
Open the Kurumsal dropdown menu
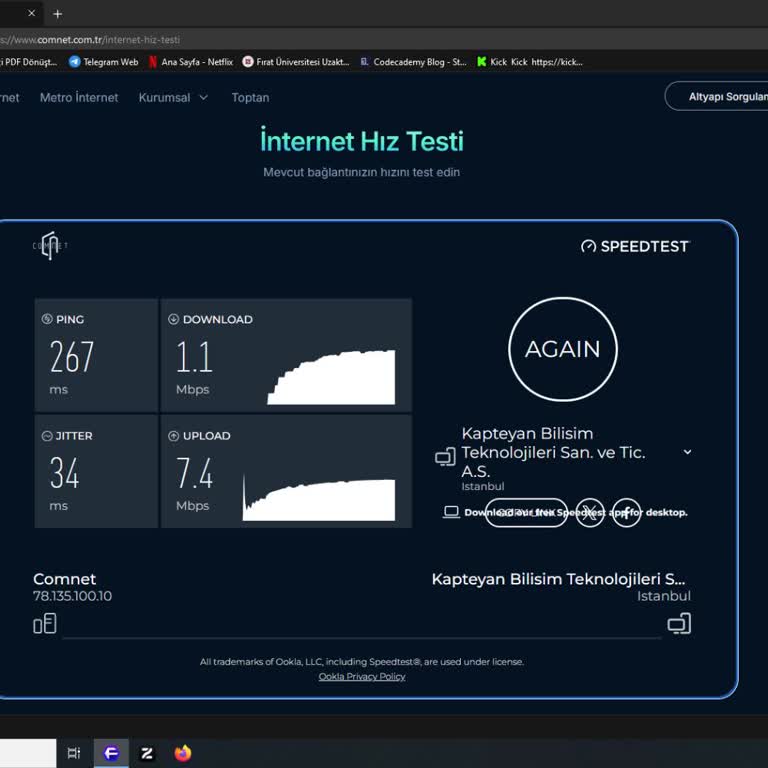173,97
